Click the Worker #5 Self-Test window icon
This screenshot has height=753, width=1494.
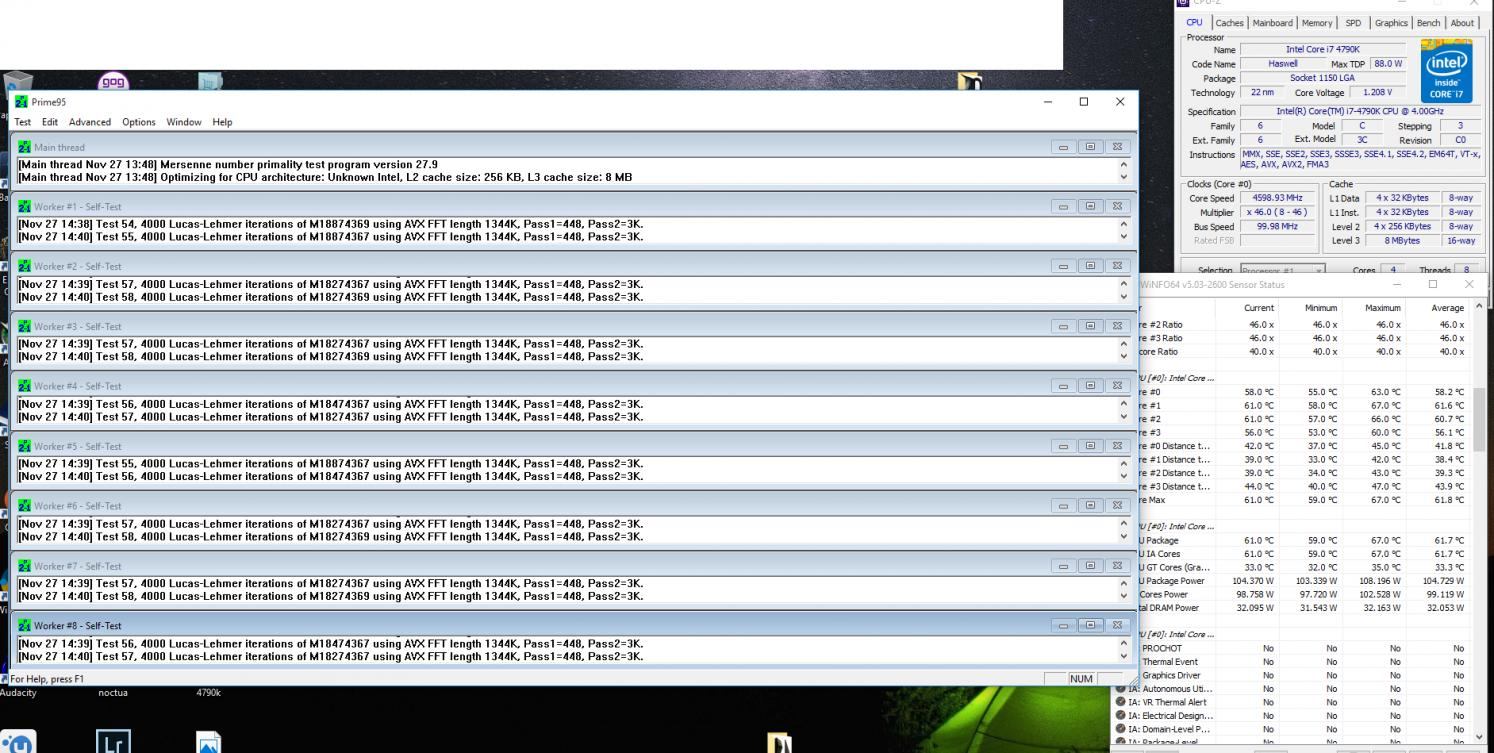[25, 446]
